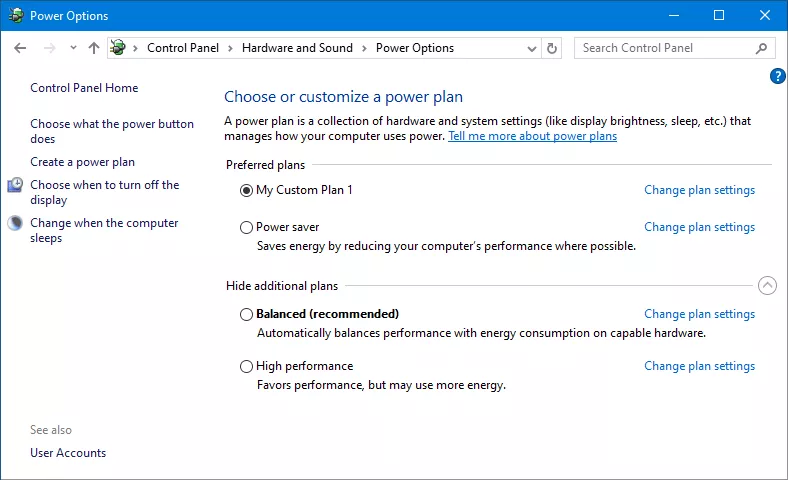The image size is (788, 480).
Task: Collapse the Hide additional plans section
Action: click(x=767, y=286)
